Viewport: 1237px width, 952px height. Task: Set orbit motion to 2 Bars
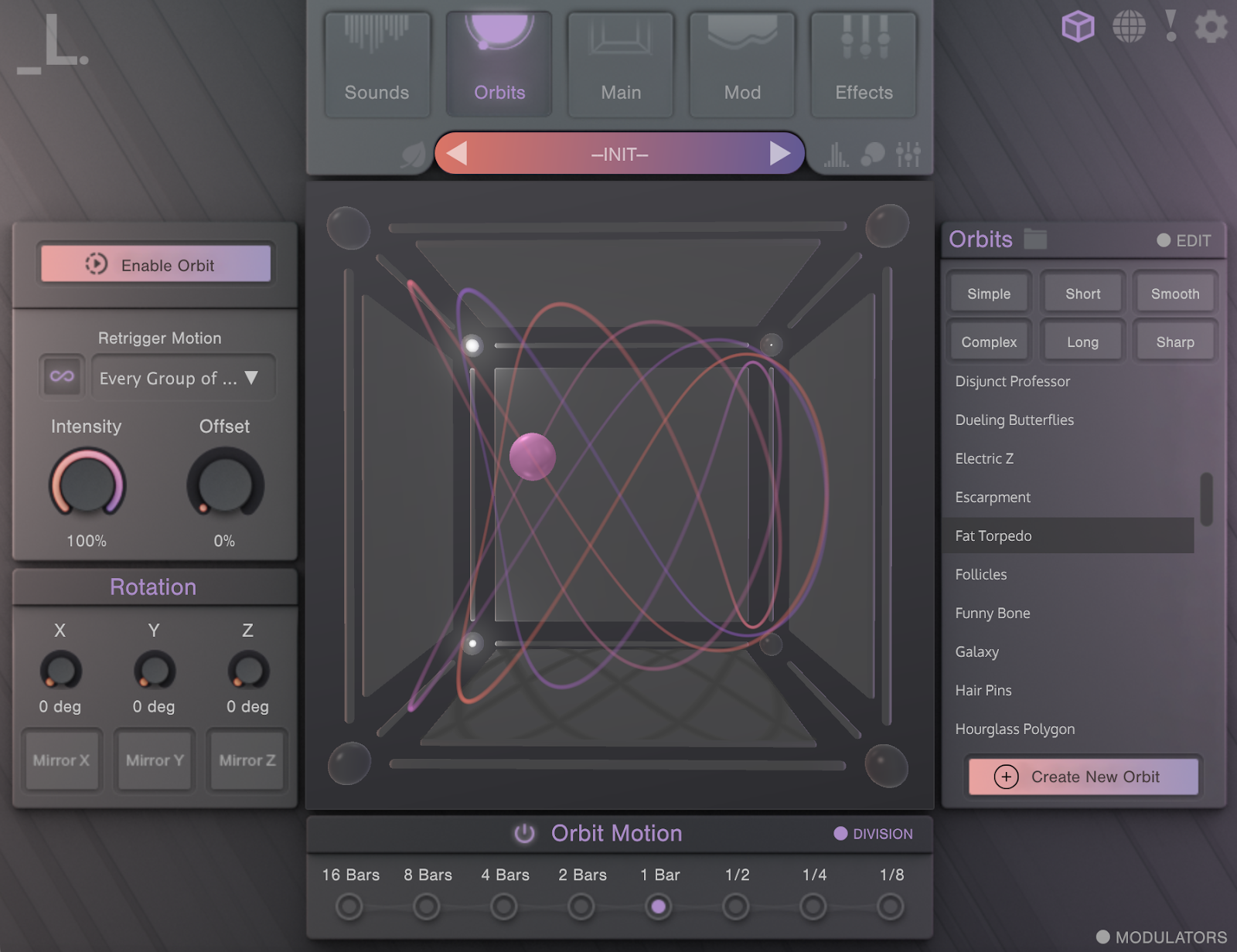coord(581,906)
